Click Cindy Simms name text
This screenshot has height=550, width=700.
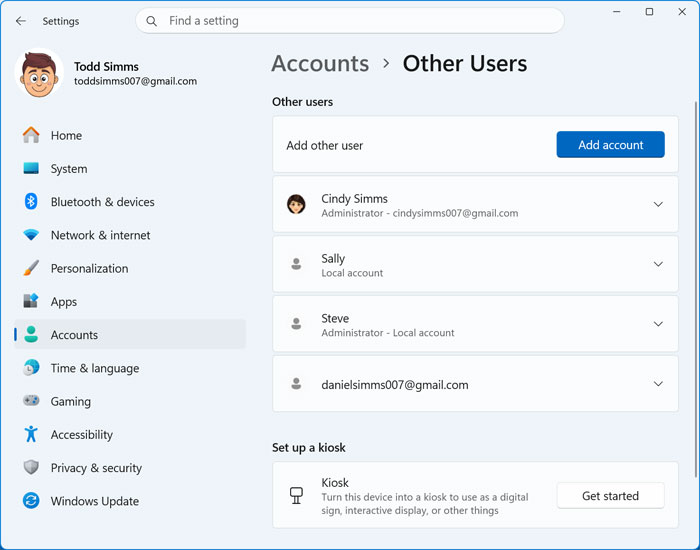(x=354, y=199)
